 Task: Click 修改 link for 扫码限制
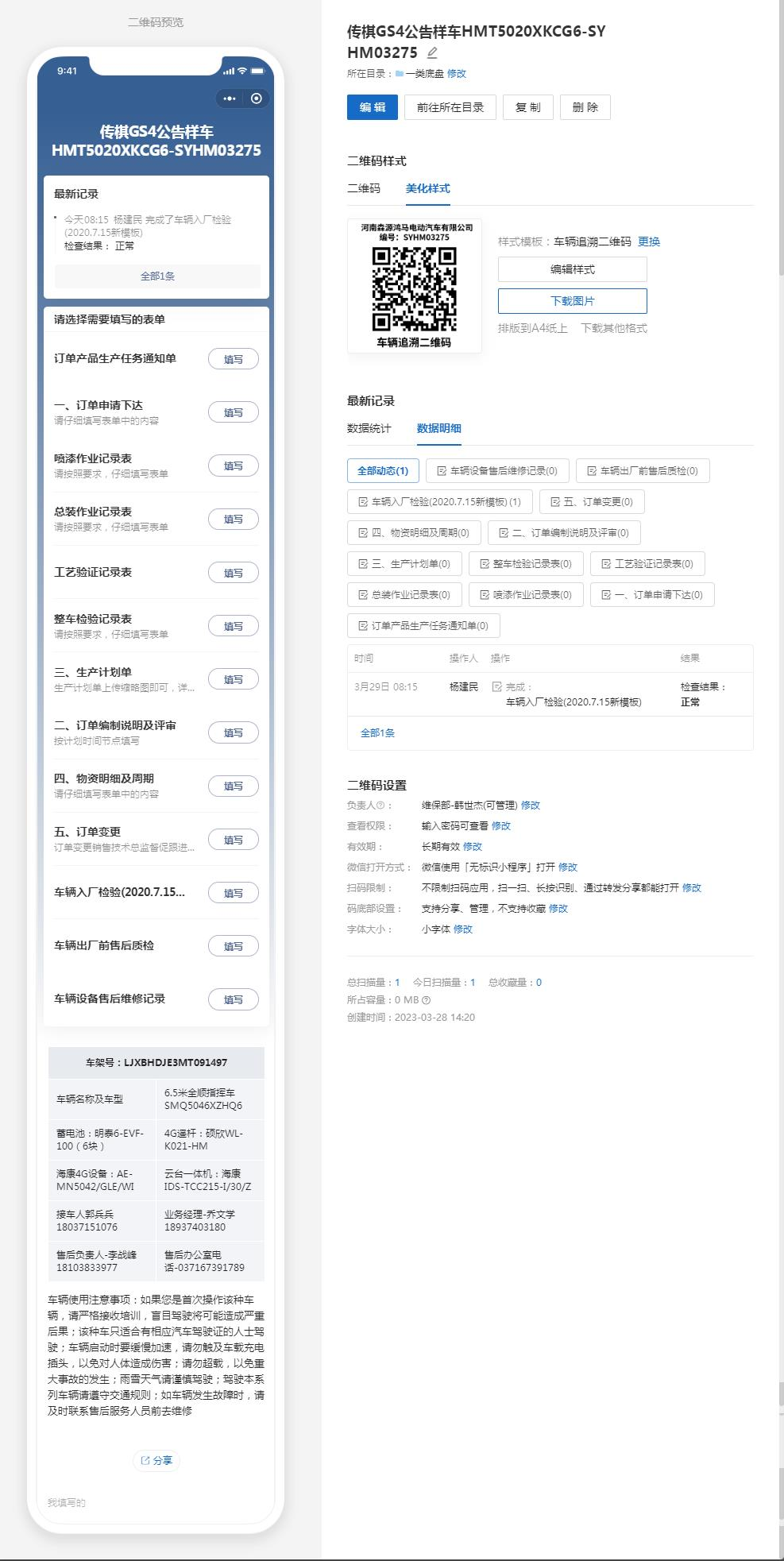click(x=692, y=887)
